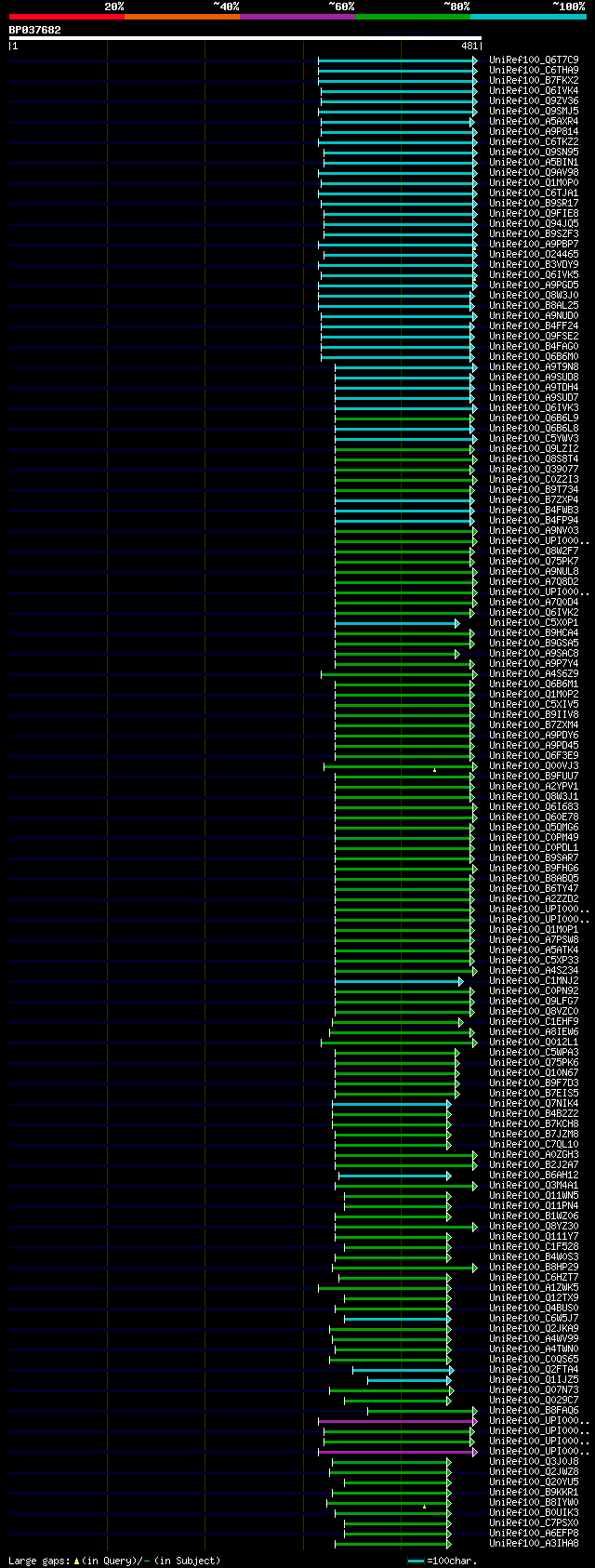Click the white query sequence bar
The width and height of the screenshot is (595, 1568).
tap(245, 38)
